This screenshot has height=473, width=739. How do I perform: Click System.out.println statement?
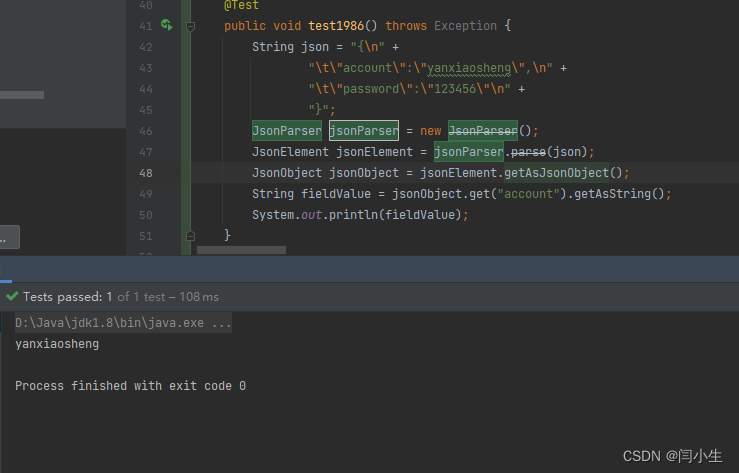360,215
